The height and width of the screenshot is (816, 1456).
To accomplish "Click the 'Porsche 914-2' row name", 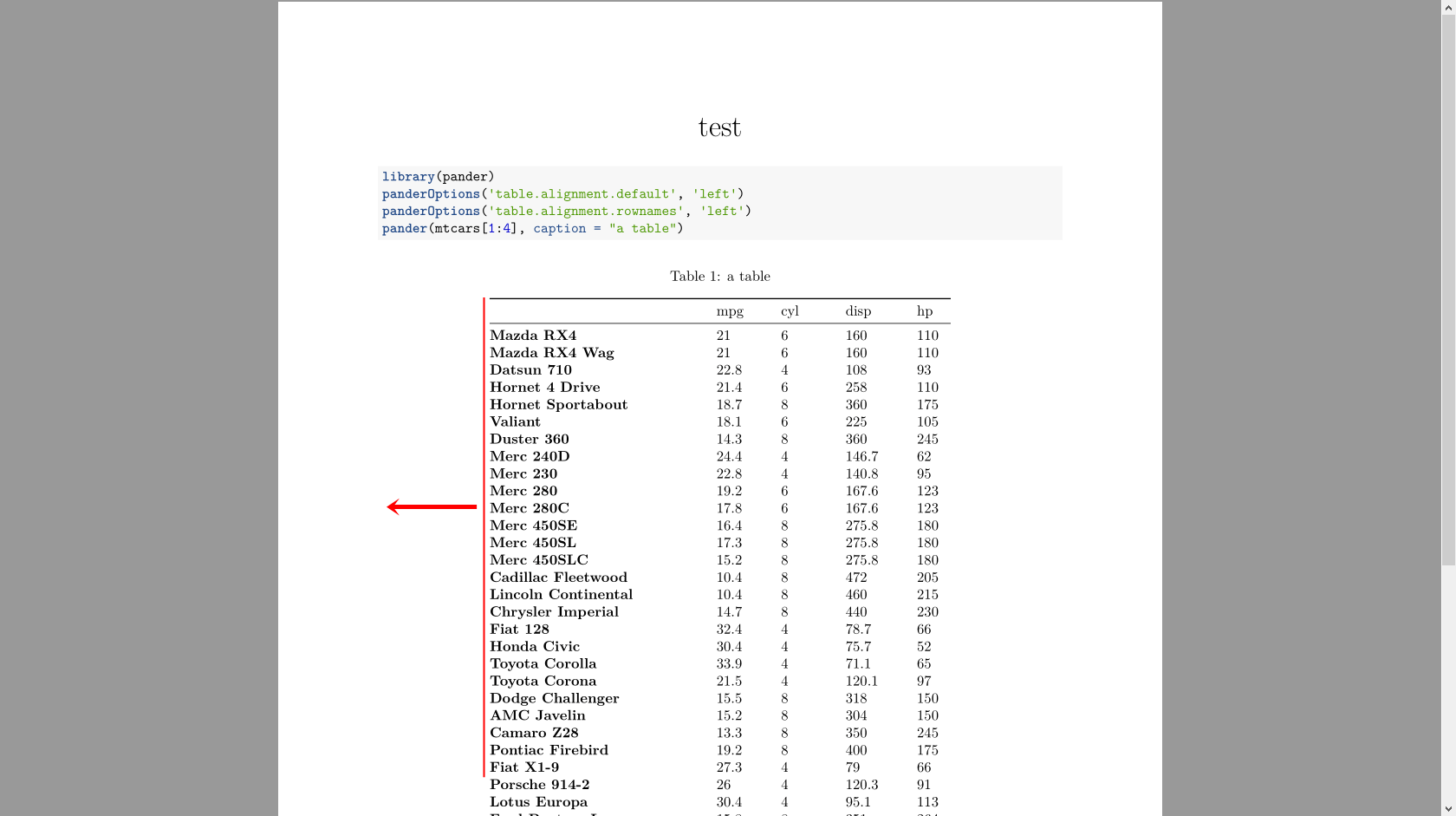I will coord(540,785).
